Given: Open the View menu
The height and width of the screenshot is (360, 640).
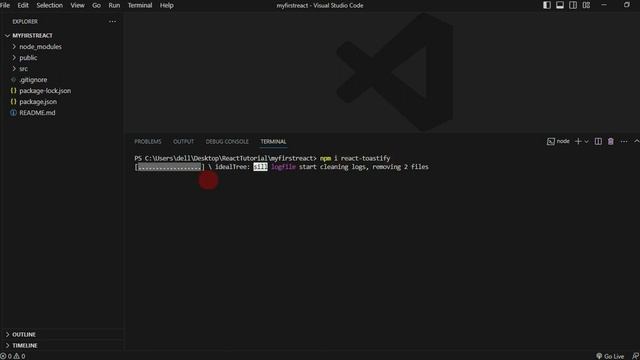Looking at the screenshot, I should click(77, 5).
